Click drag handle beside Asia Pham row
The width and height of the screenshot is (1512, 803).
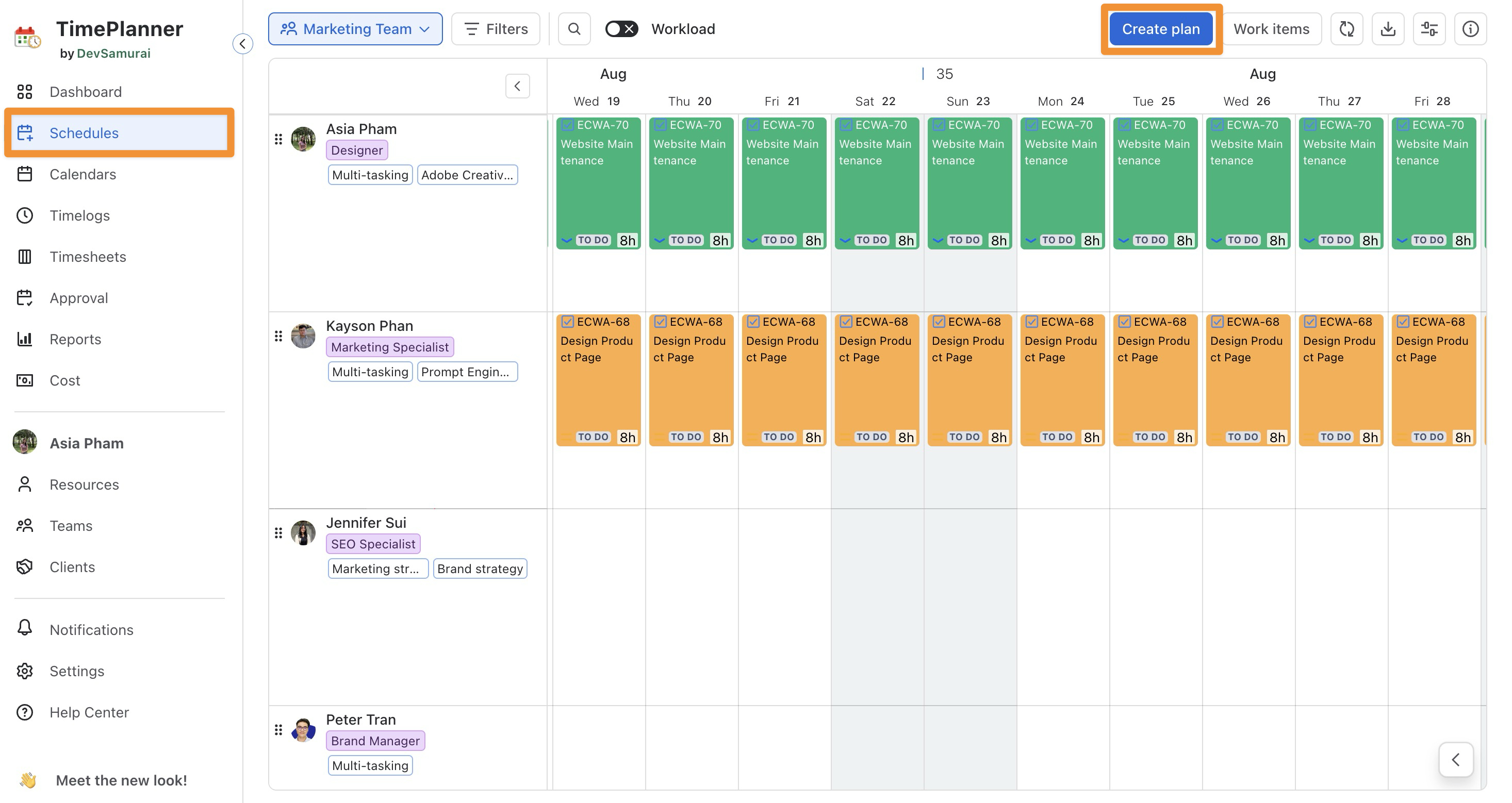(278, 139)
